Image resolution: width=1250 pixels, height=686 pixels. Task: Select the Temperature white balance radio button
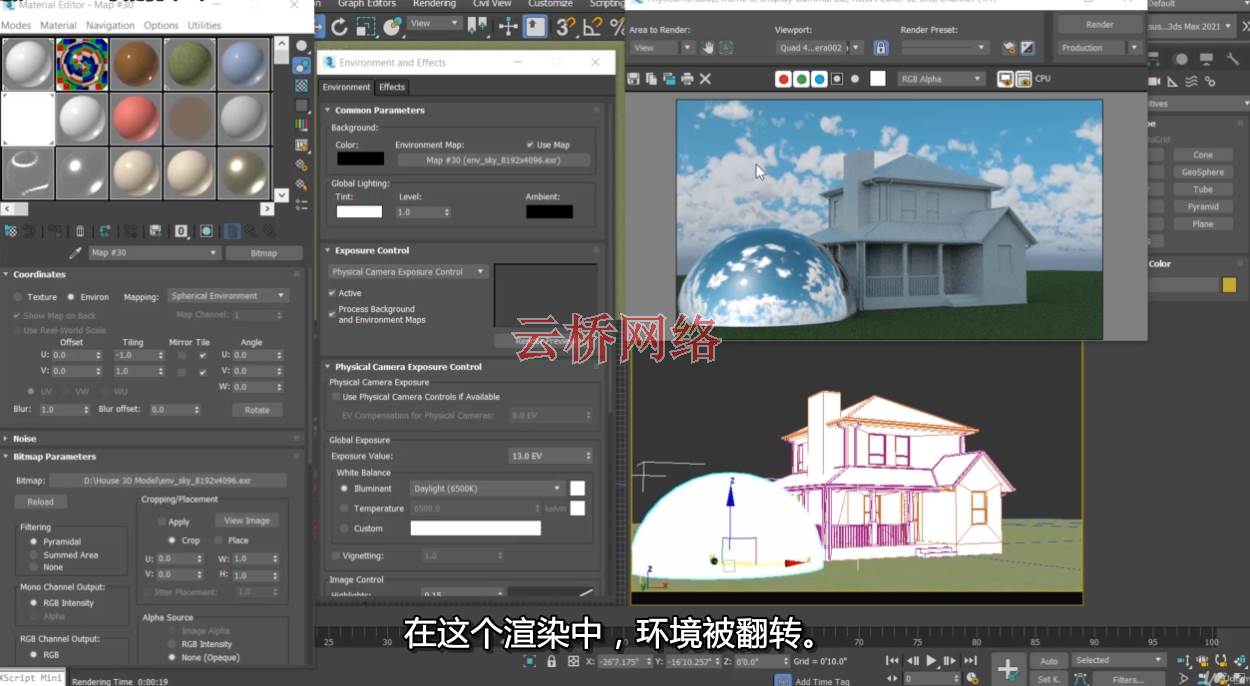344,508
